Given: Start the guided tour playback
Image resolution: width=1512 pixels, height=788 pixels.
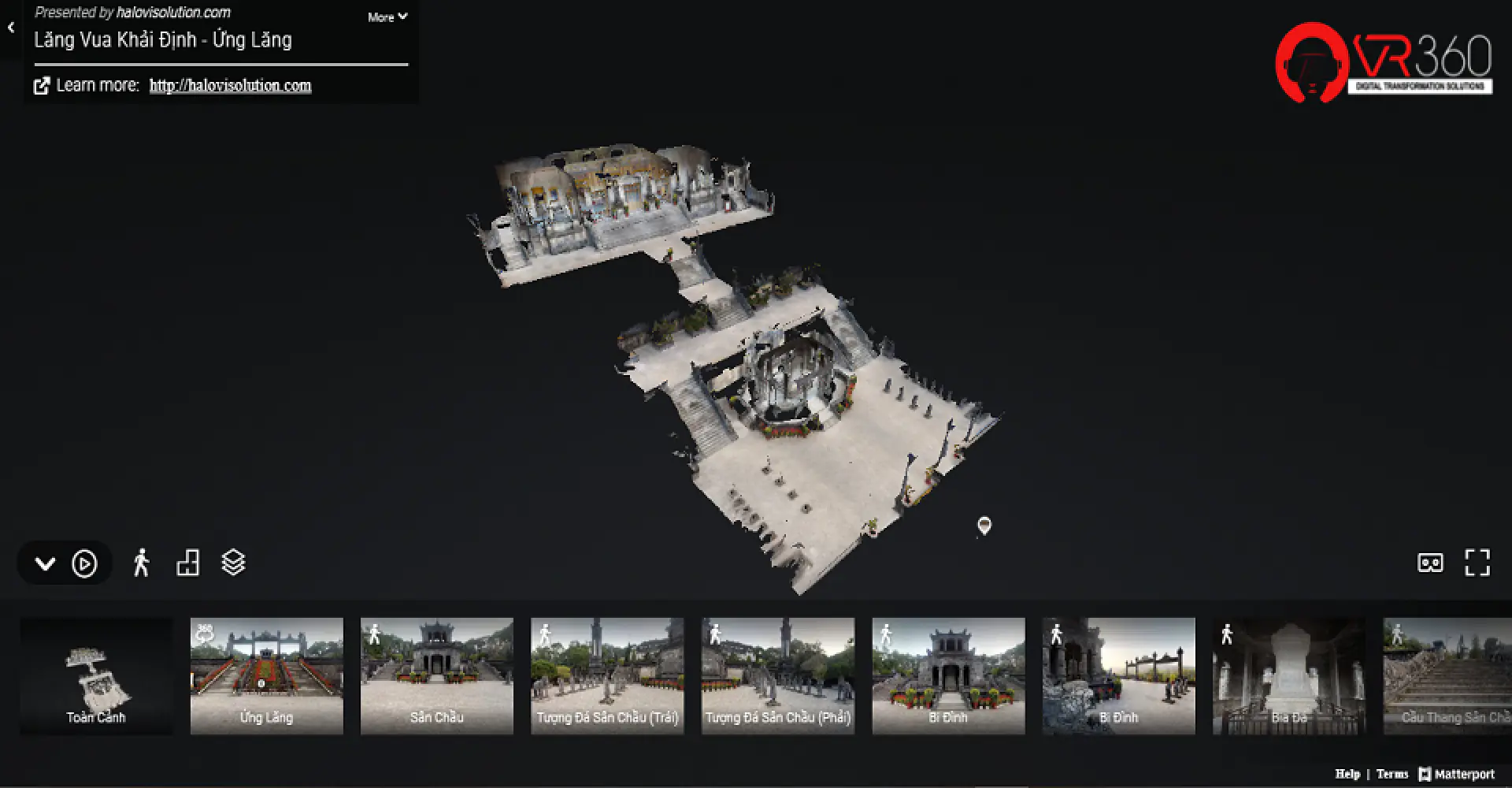Looking at the screenshot, I should click(x=85, y=563).
